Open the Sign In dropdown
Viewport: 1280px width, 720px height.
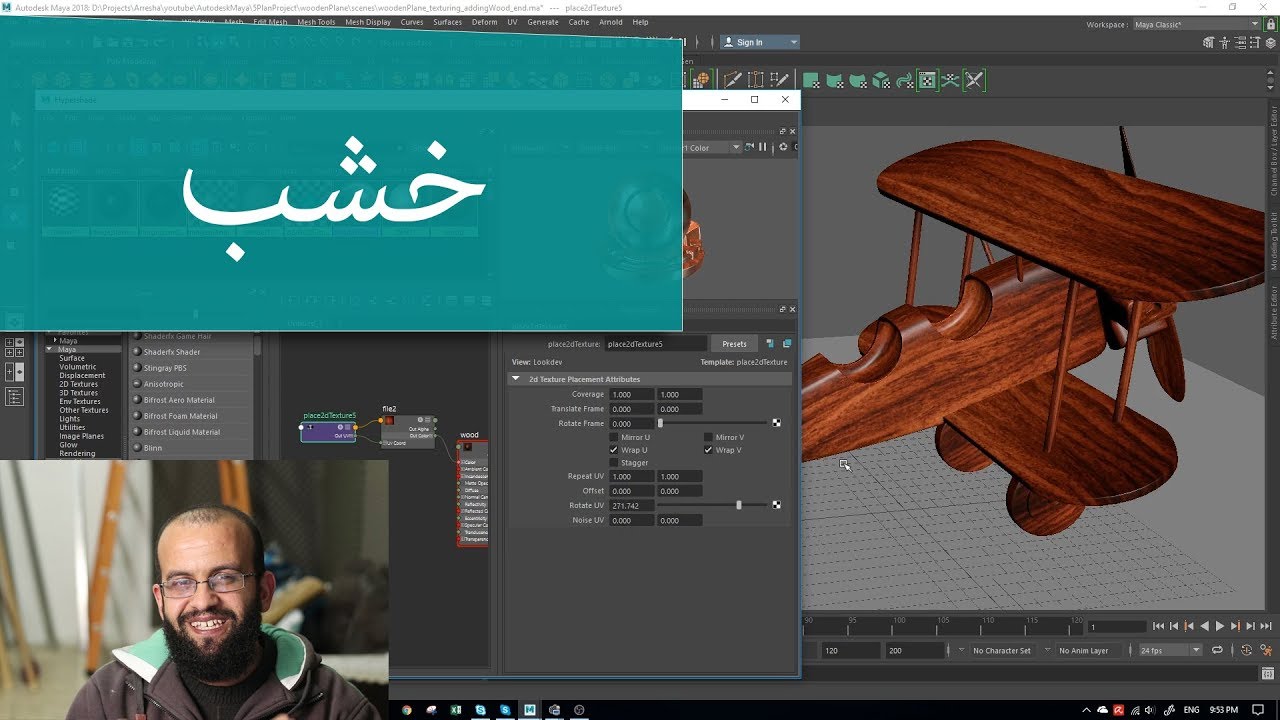(x=760, y=42)
